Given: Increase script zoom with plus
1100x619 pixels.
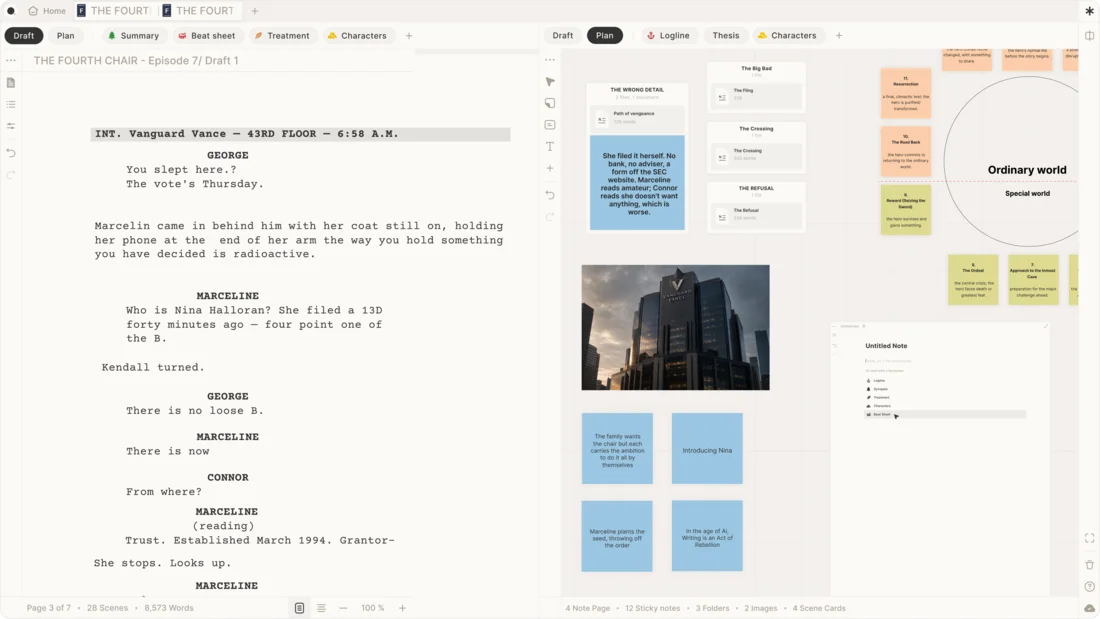Looking at the screenshot, I should coord(403,608).
